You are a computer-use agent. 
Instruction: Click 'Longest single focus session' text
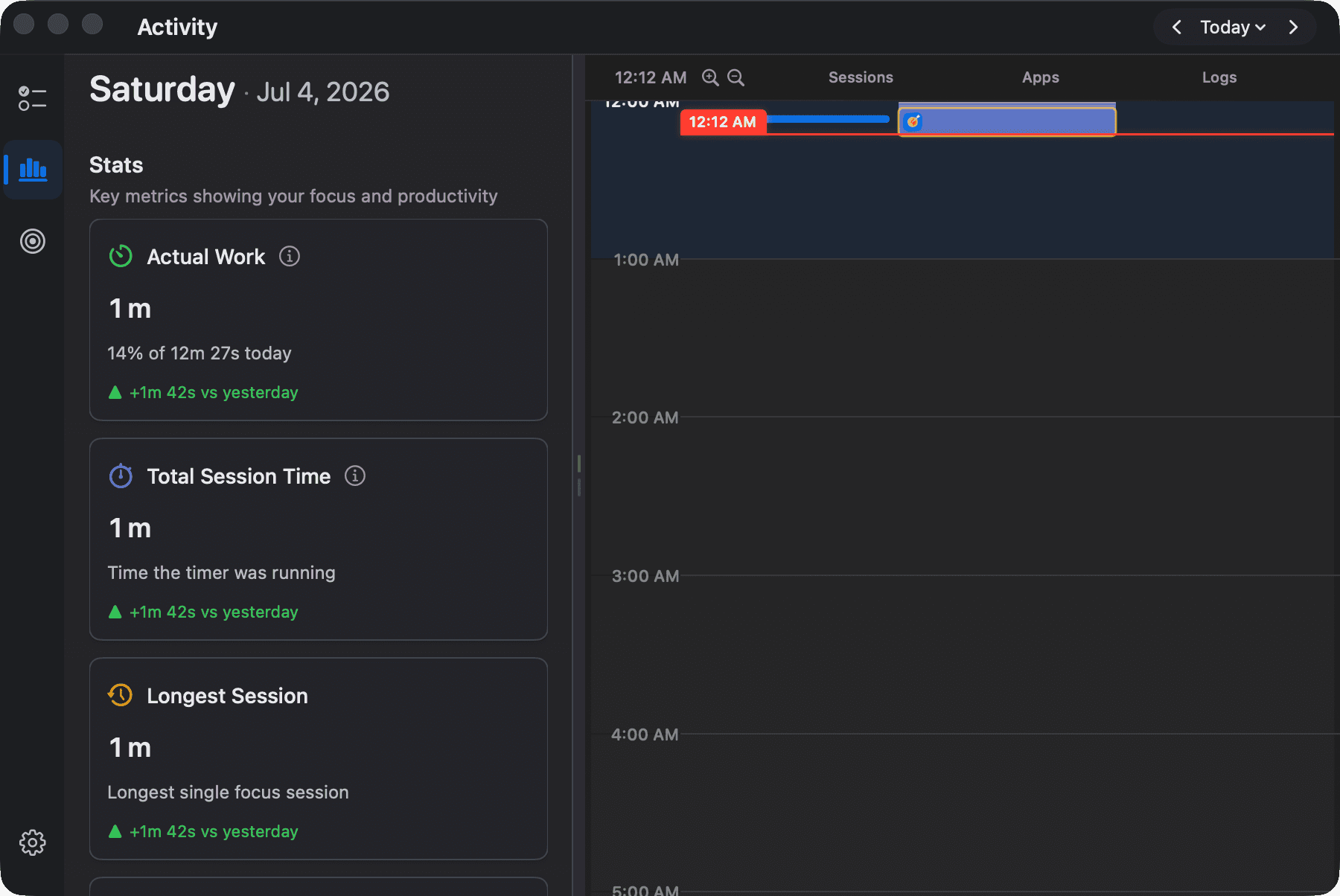pos(228,792)
